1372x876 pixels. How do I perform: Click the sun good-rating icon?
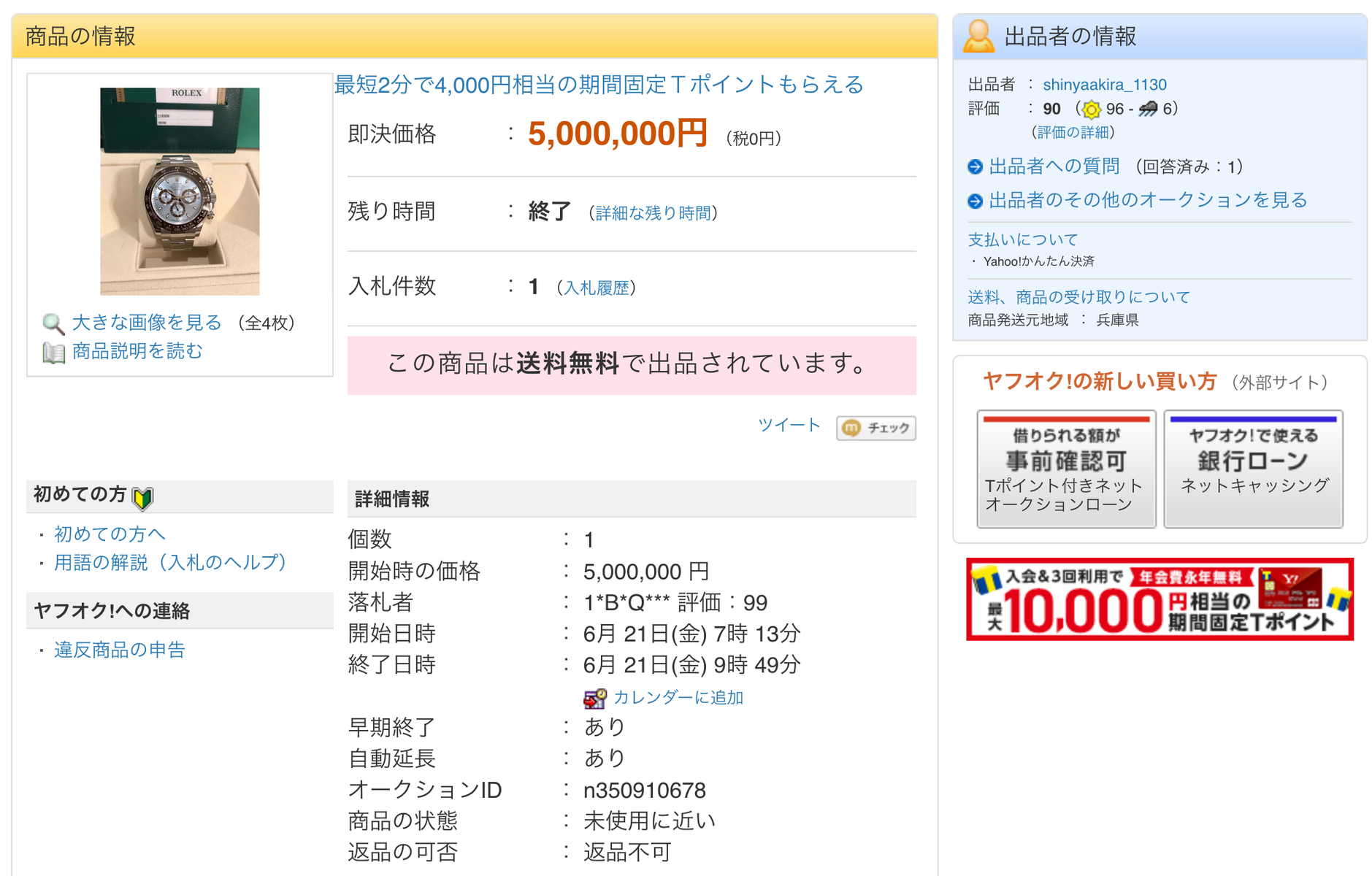point(1091,109)
